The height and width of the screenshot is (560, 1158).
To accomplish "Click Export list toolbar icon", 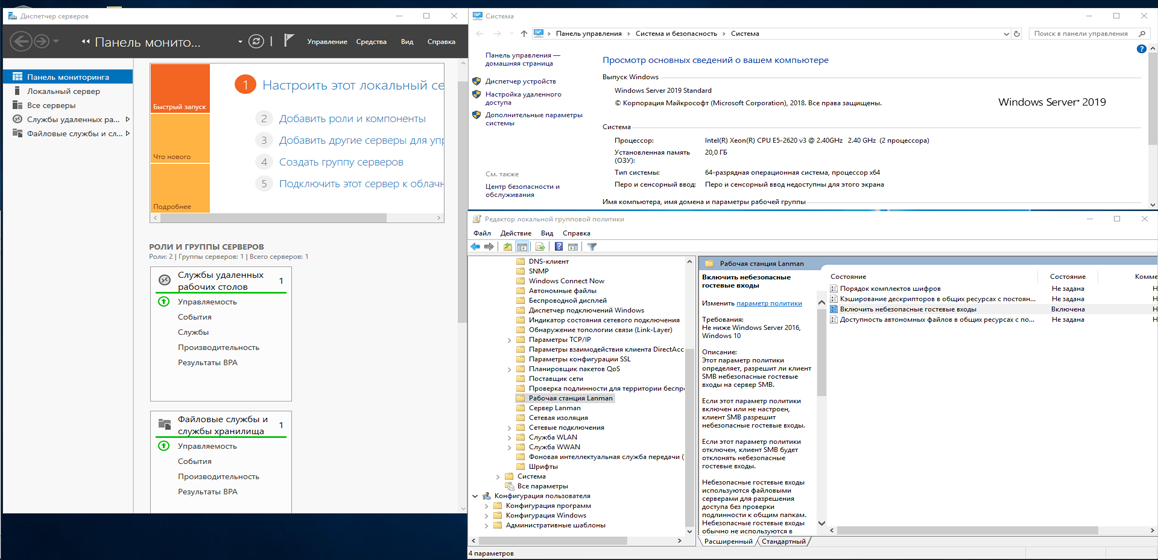I will 541,247.
